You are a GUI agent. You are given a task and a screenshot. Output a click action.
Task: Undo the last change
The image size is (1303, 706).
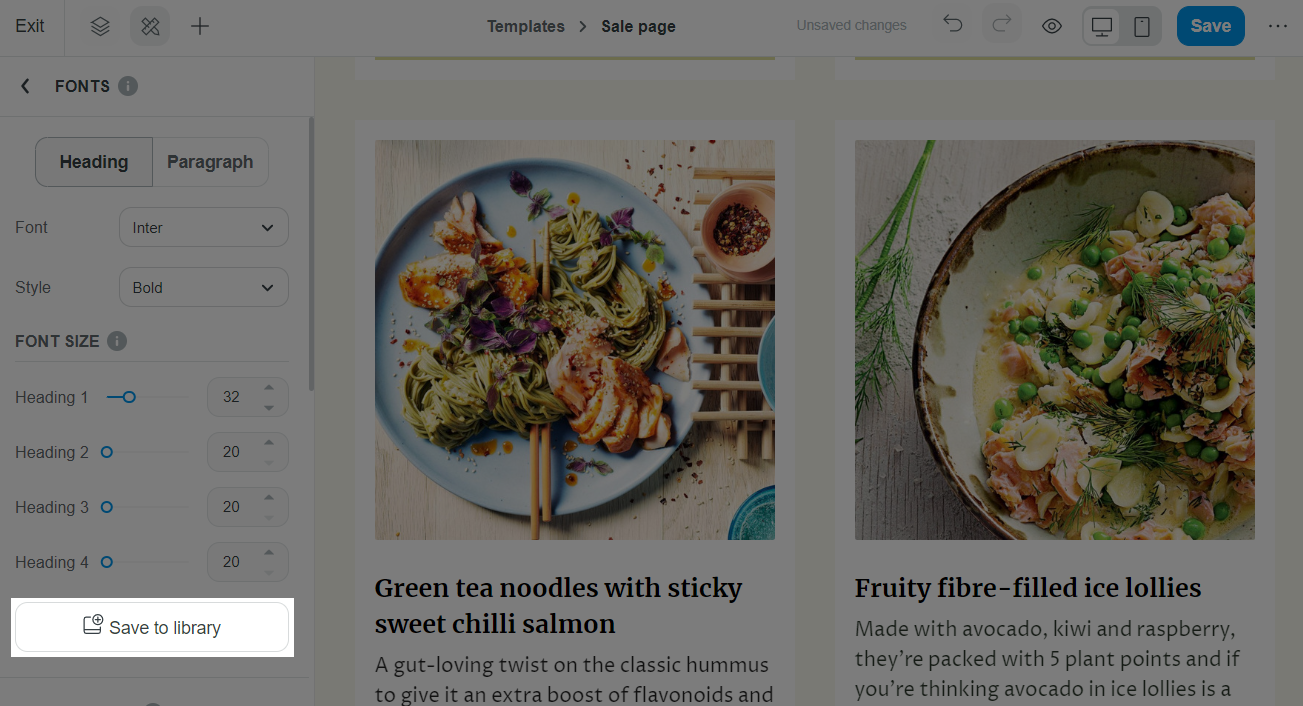[x=953, y=26]
